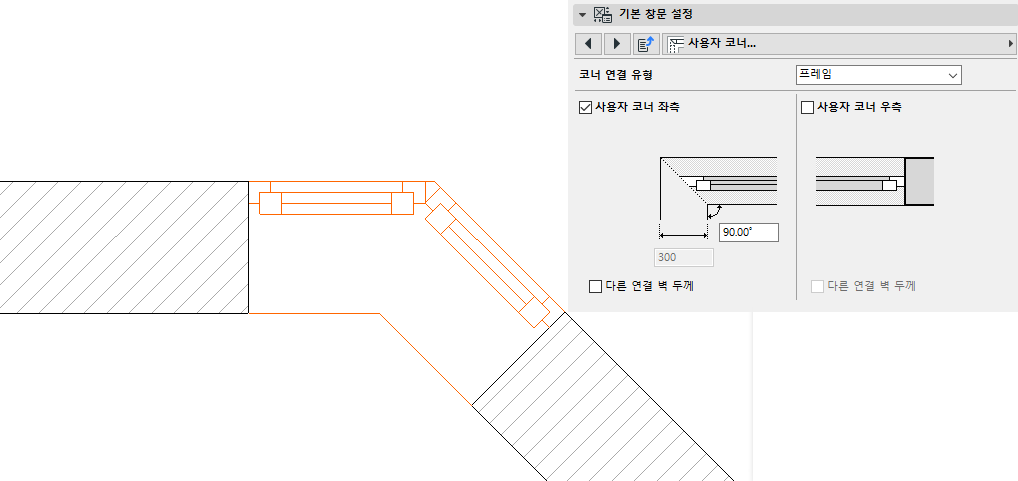Image resolution: width=1018 pixels, height=481 pixels.
Task: Click the disabled right 다른 연결 벽 두께 checkbox
Action: pyautogui.click(x=817, y=286)
